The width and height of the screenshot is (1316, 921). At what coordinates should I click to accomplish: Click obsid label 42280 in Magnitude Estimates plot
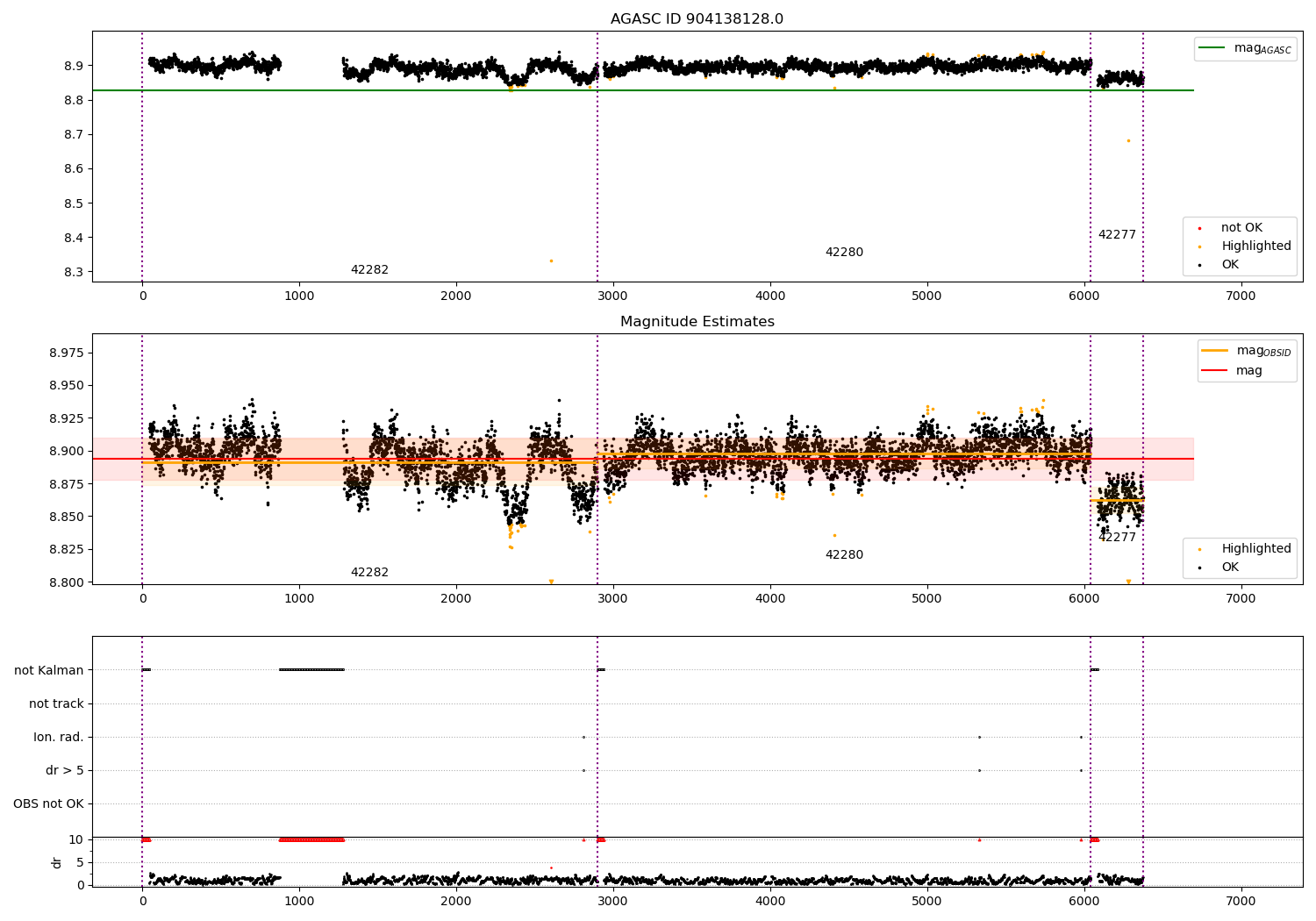(x=844, y=555)
